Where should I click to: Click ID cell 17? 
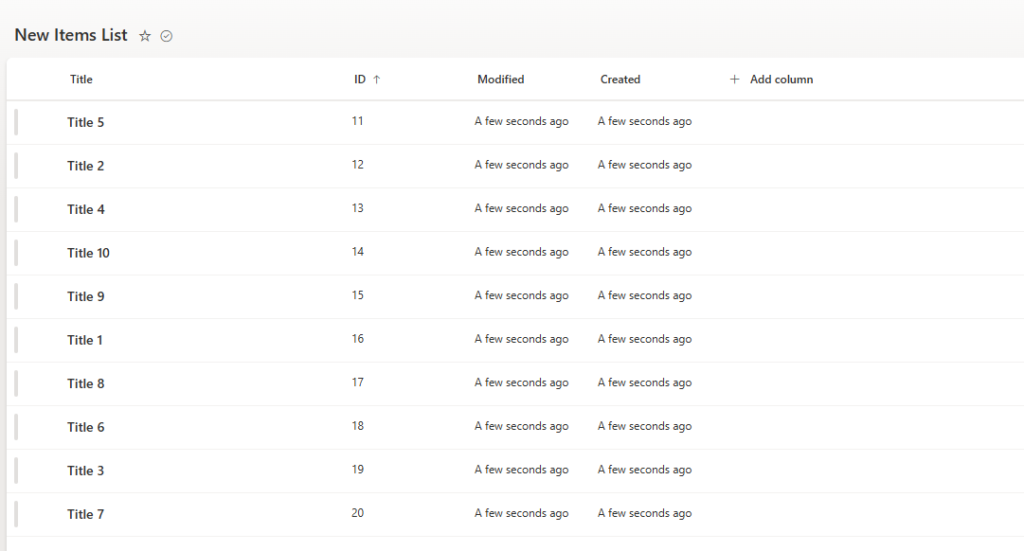[x=357, y=383]
